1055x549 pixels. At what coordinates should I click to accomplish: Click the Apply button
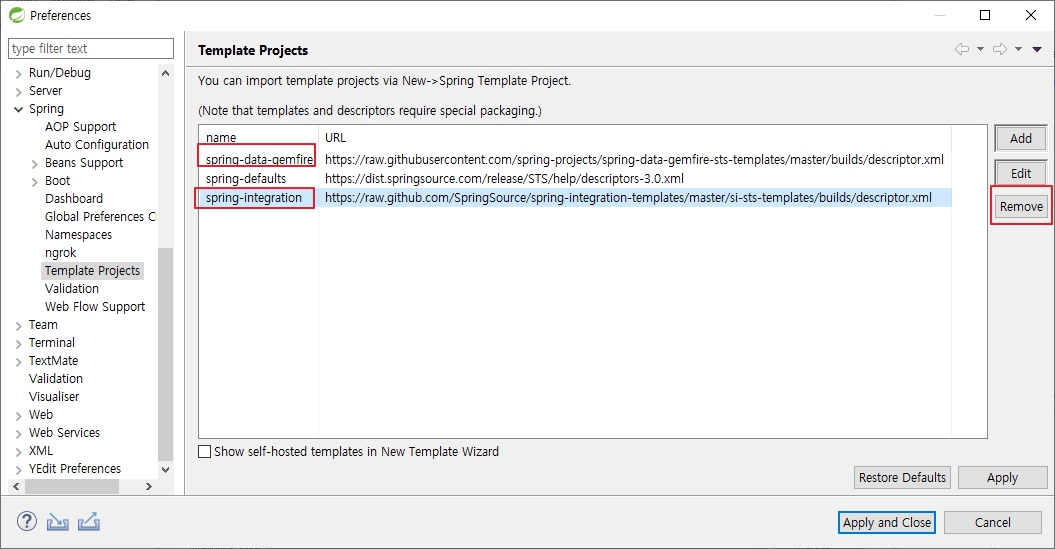pyautogui.click(x=1003, y=478)
